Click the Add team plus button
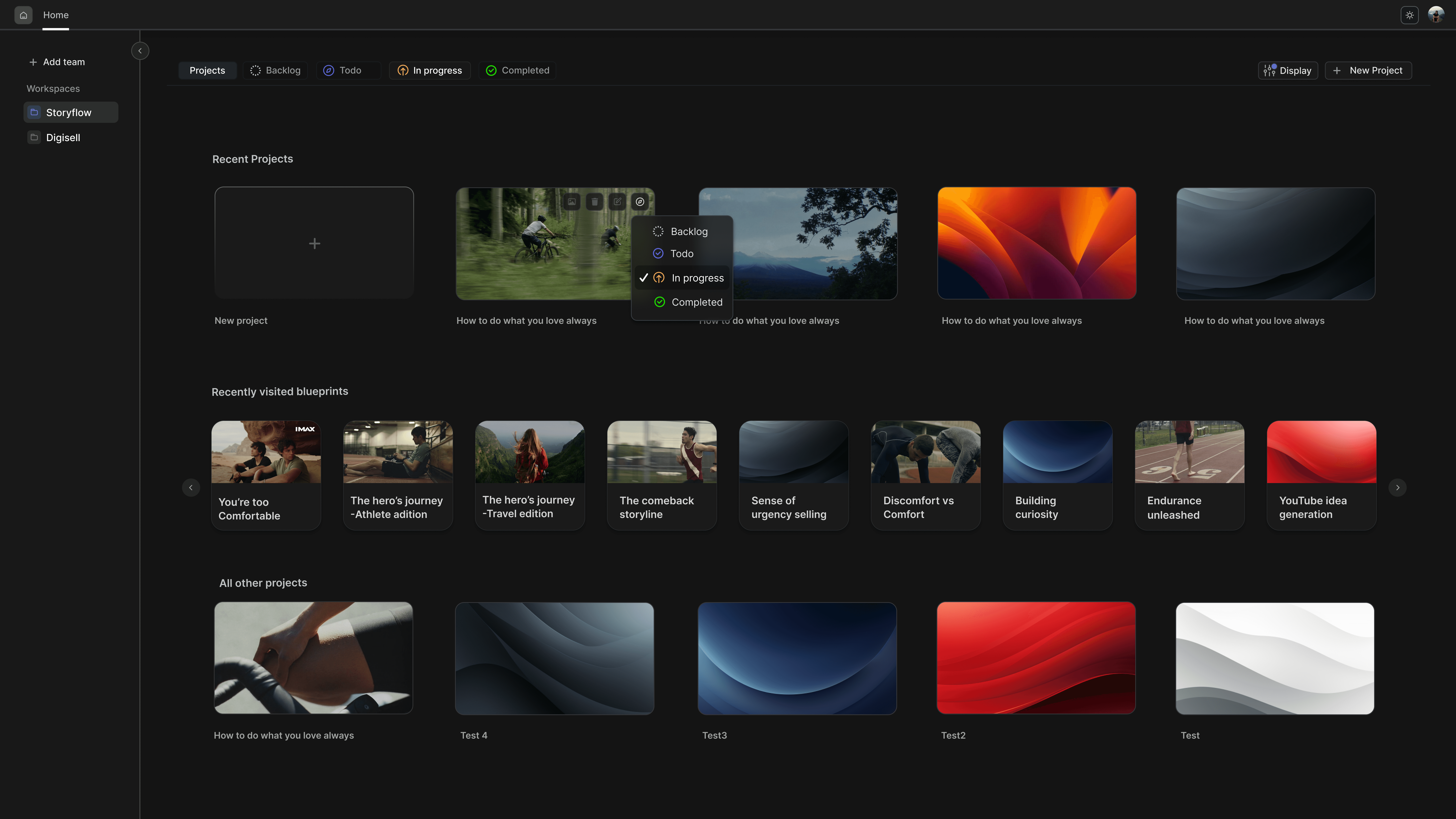The image size is (1456, 819). point(57,62)
